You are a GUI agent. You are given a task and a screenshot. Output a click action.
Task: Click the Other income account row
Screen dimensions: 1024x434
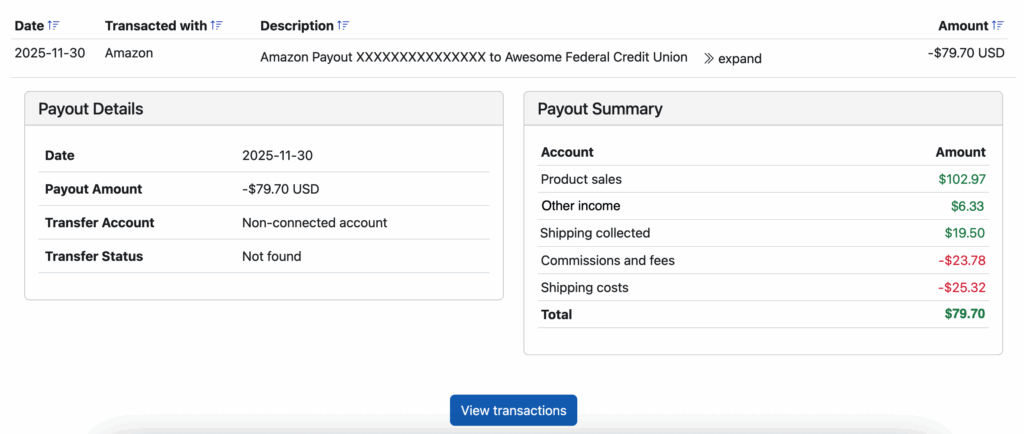coord(580,206)
